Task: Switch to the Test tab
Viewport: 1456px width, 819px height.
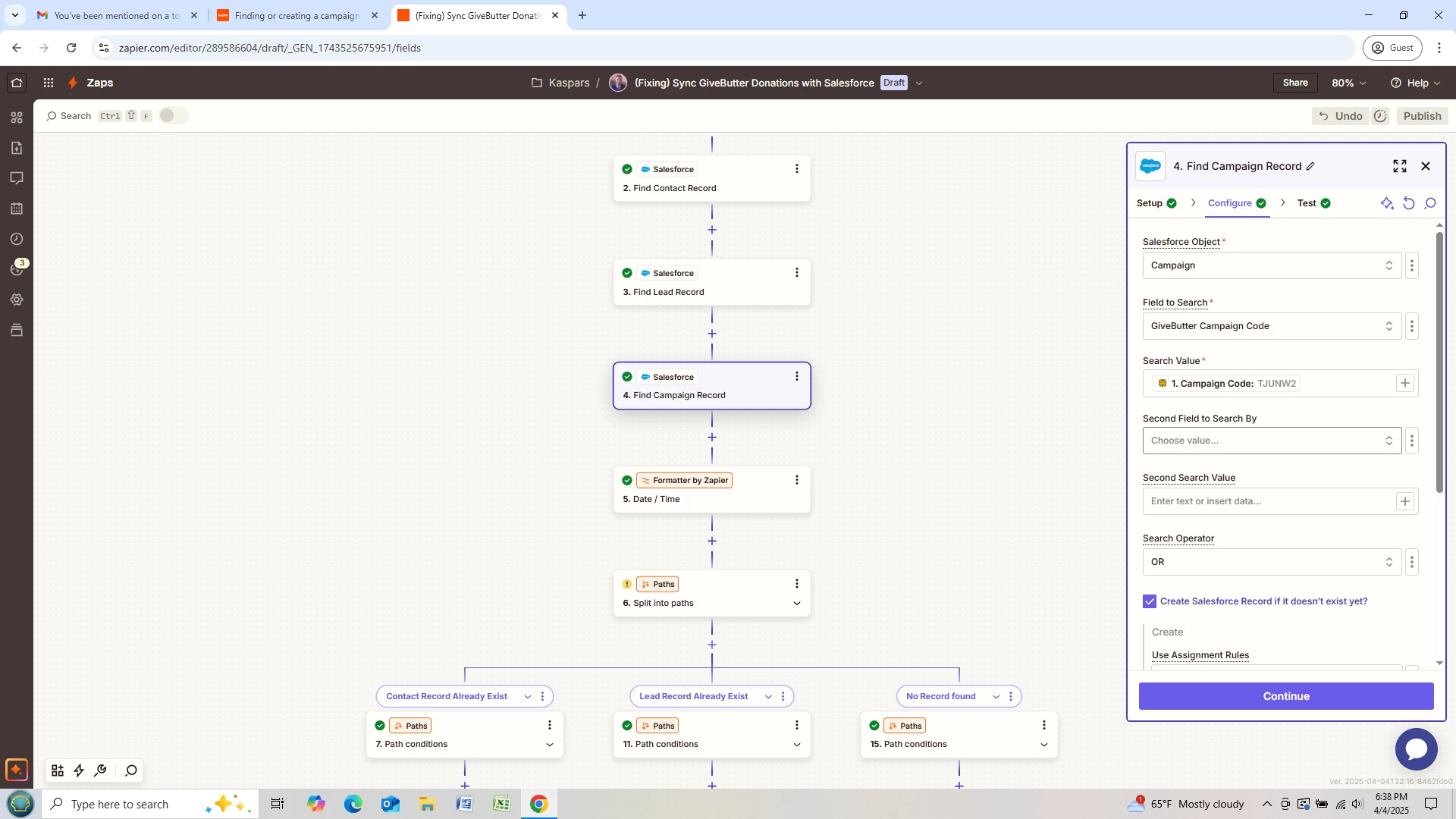Action: 1307,203
